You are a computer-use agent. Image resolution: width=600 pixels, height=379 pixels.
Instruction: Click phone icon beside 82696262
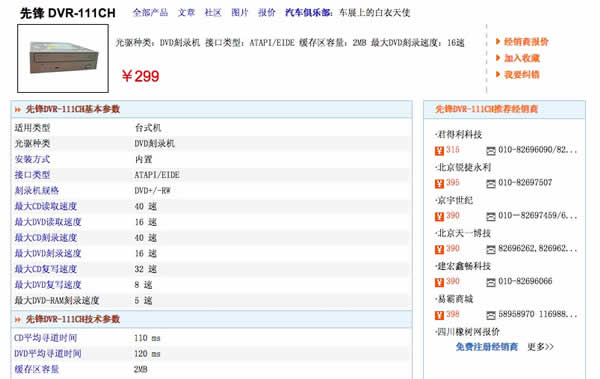click(x=491, y=250)
